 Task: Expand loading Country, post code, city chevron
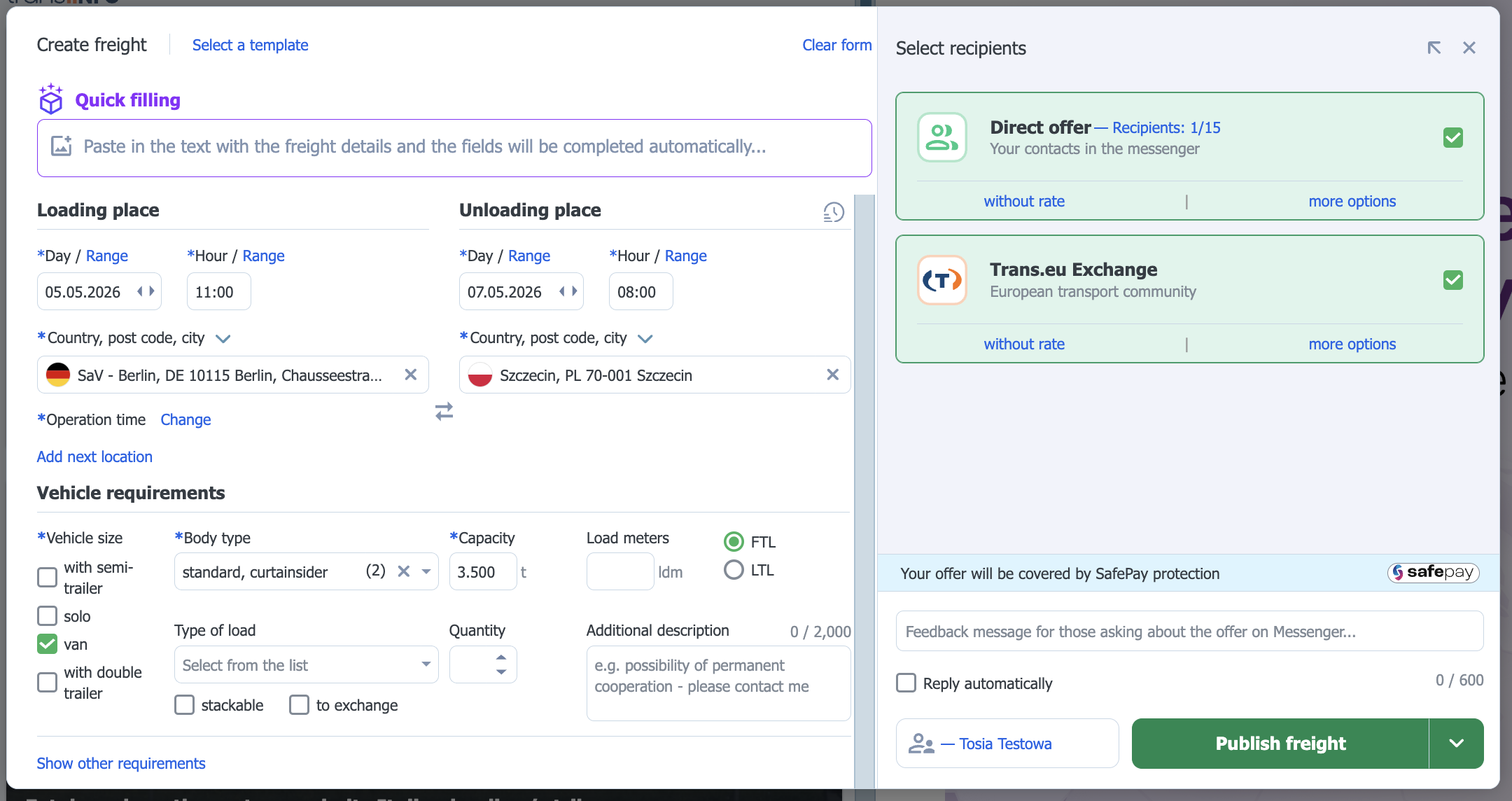tap(223, 339)
